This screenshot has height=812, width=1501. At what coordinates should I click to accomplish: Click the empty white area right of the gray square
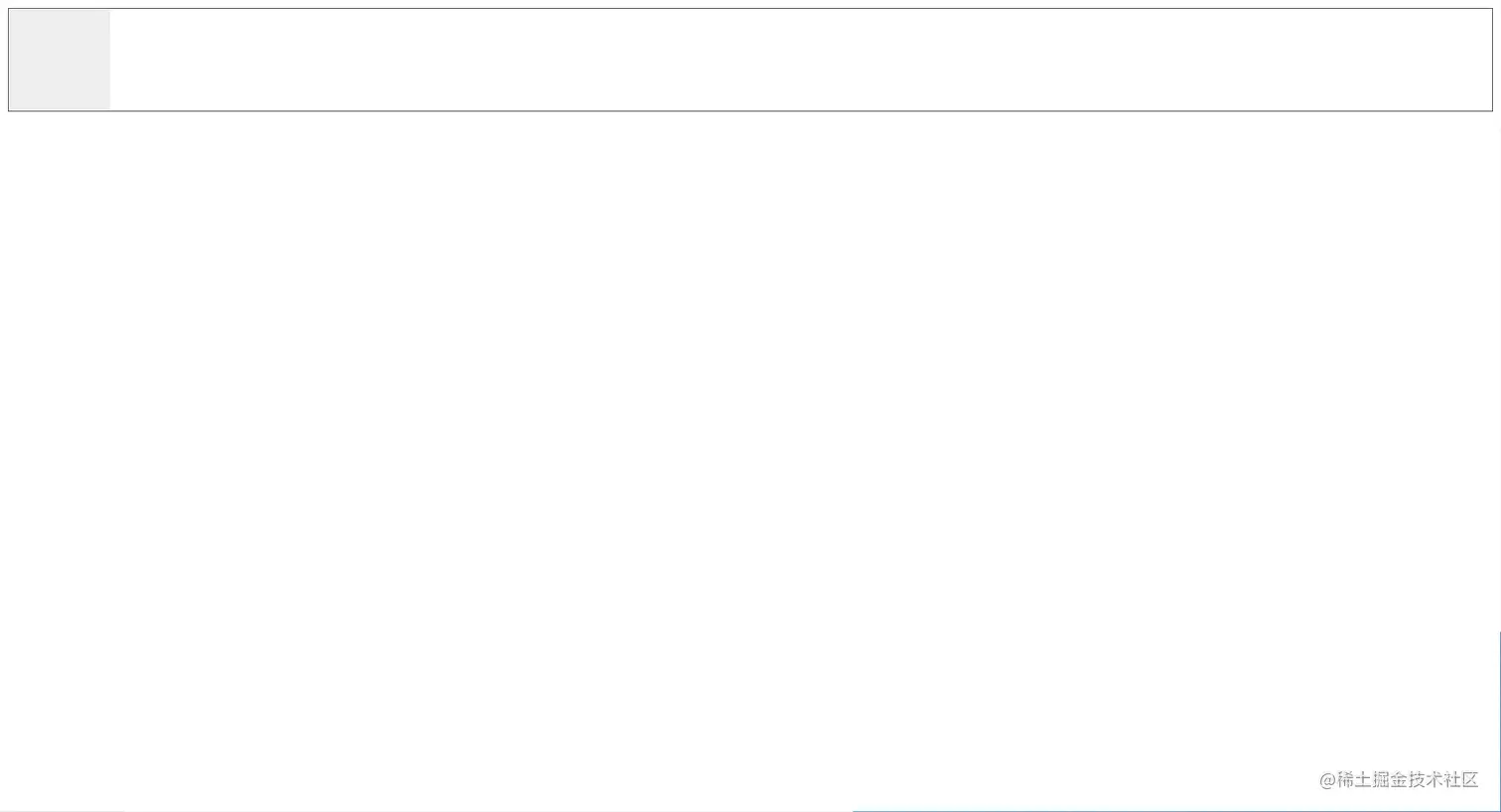pyautogui.click(x=794, y=60)
